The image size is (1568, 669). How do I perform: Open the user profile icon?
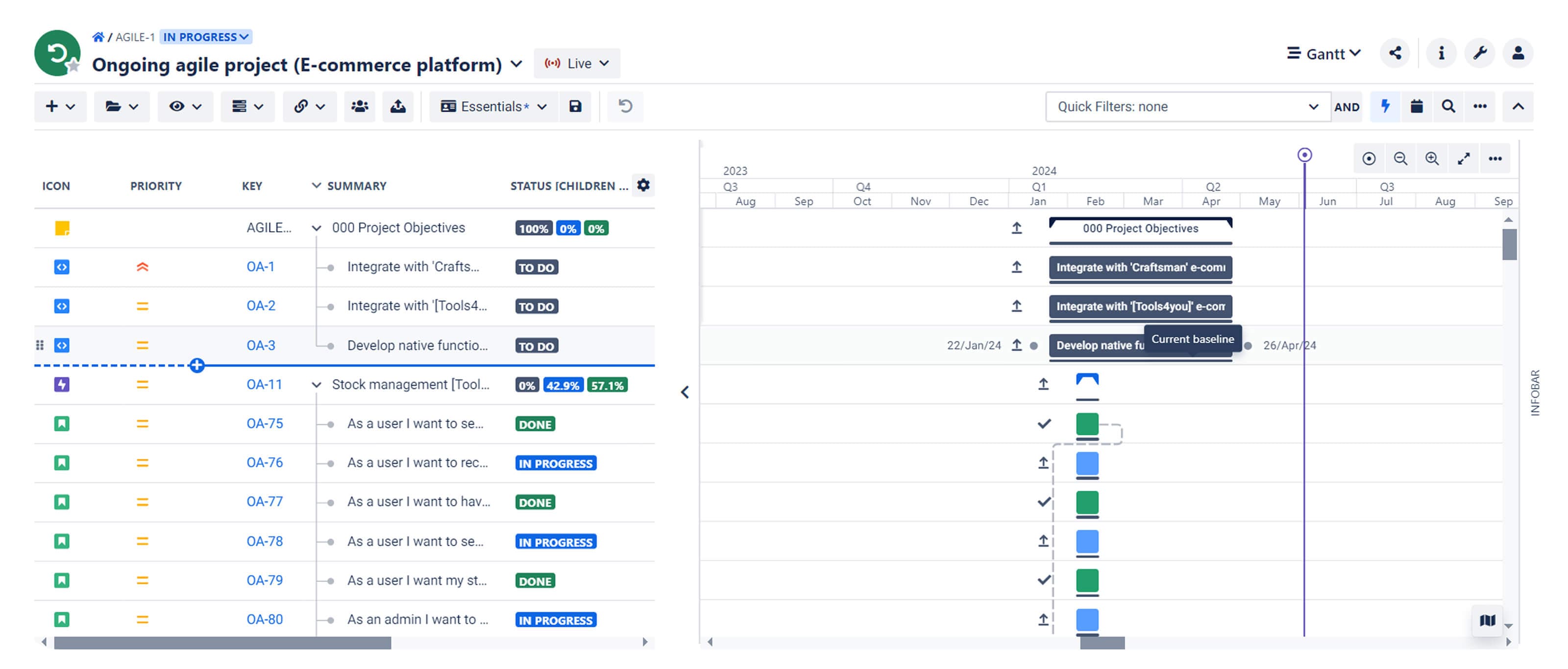click(x=1518, y=53)
